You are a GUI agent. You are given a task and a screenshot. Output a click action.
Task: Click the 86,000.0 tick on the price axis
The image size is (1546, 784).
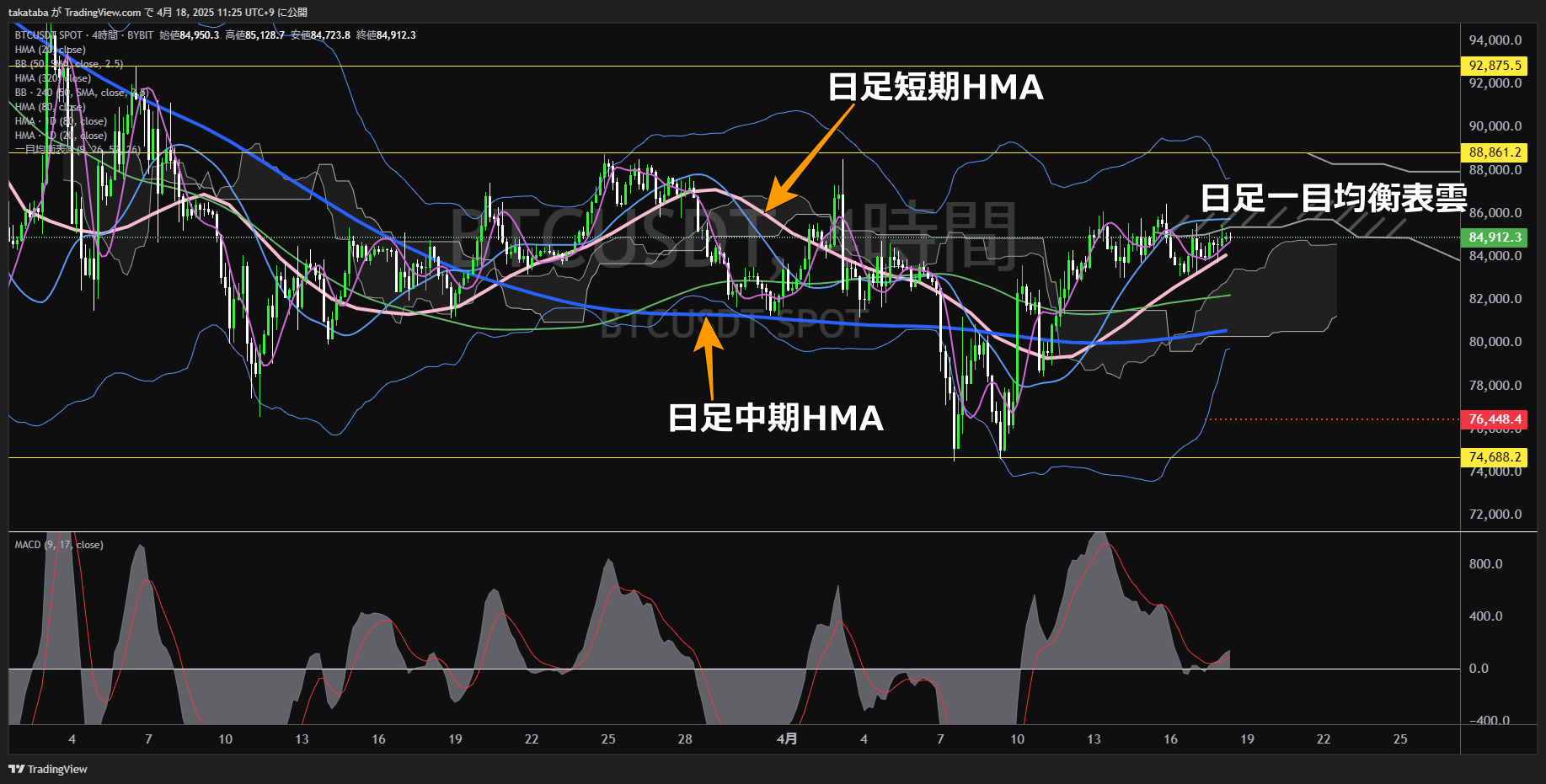[x=1495, y=213]
